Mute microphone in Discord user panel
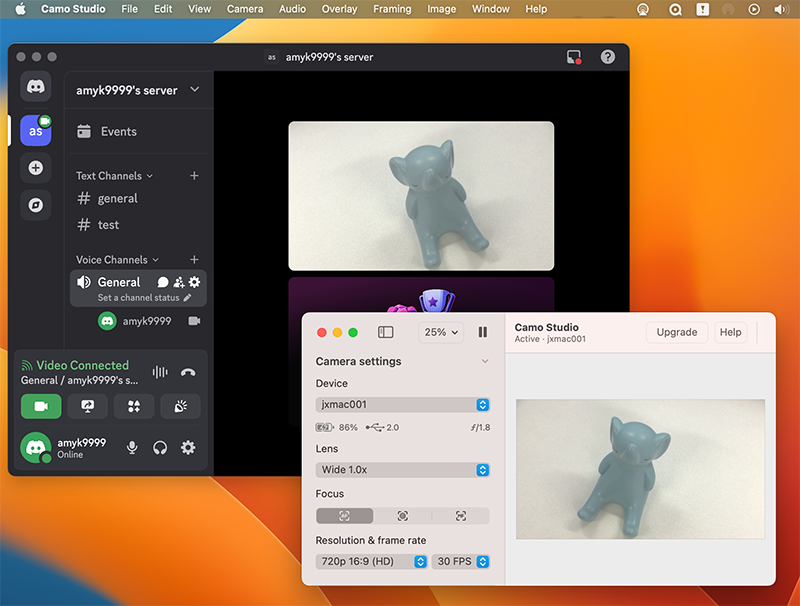The width and height of the screenshot is (800, 606). point(132,448)
